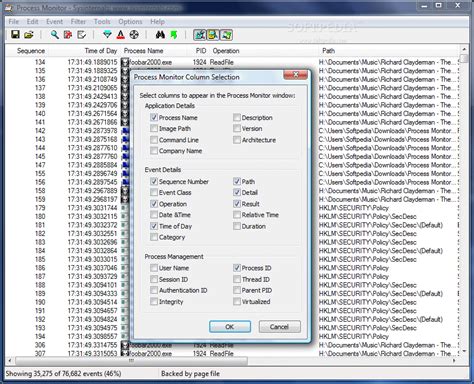Click the Clear display toolbar icon
This screenshot has height=384, width=474.
81,35
